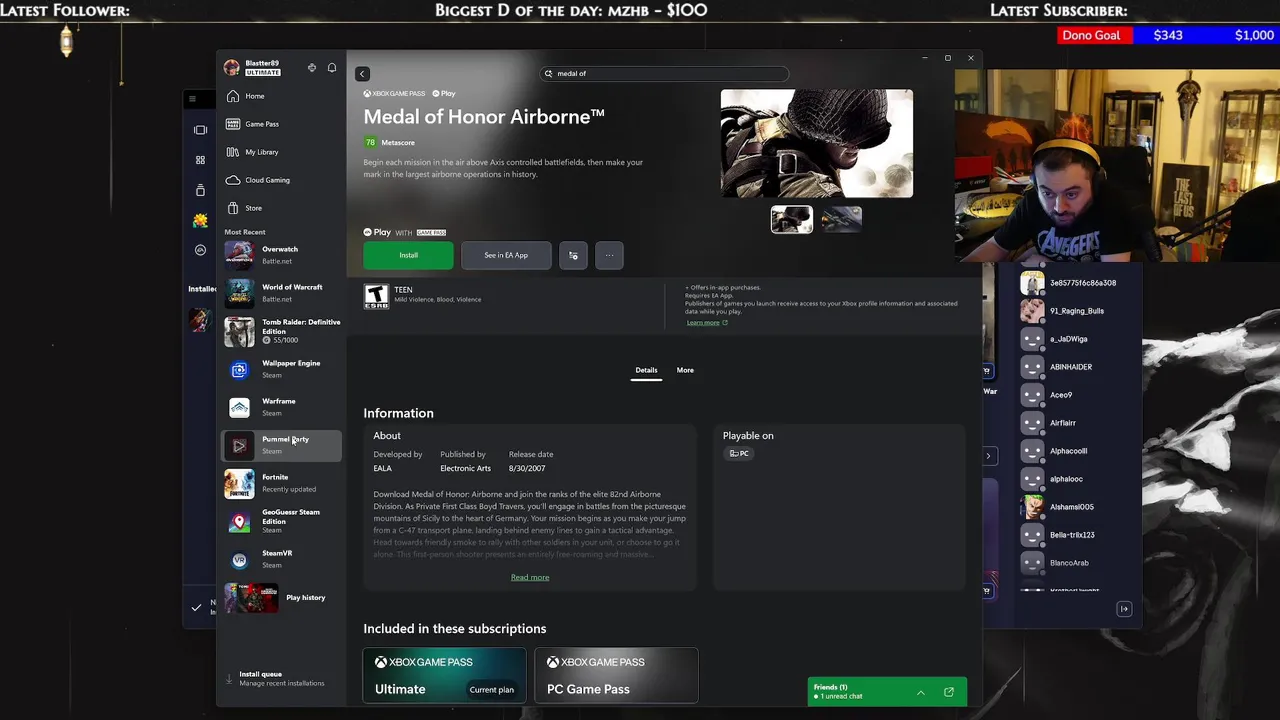Open the grid icon in background window sidebar
Screen dimensions: 1280x720
(200, 160)
